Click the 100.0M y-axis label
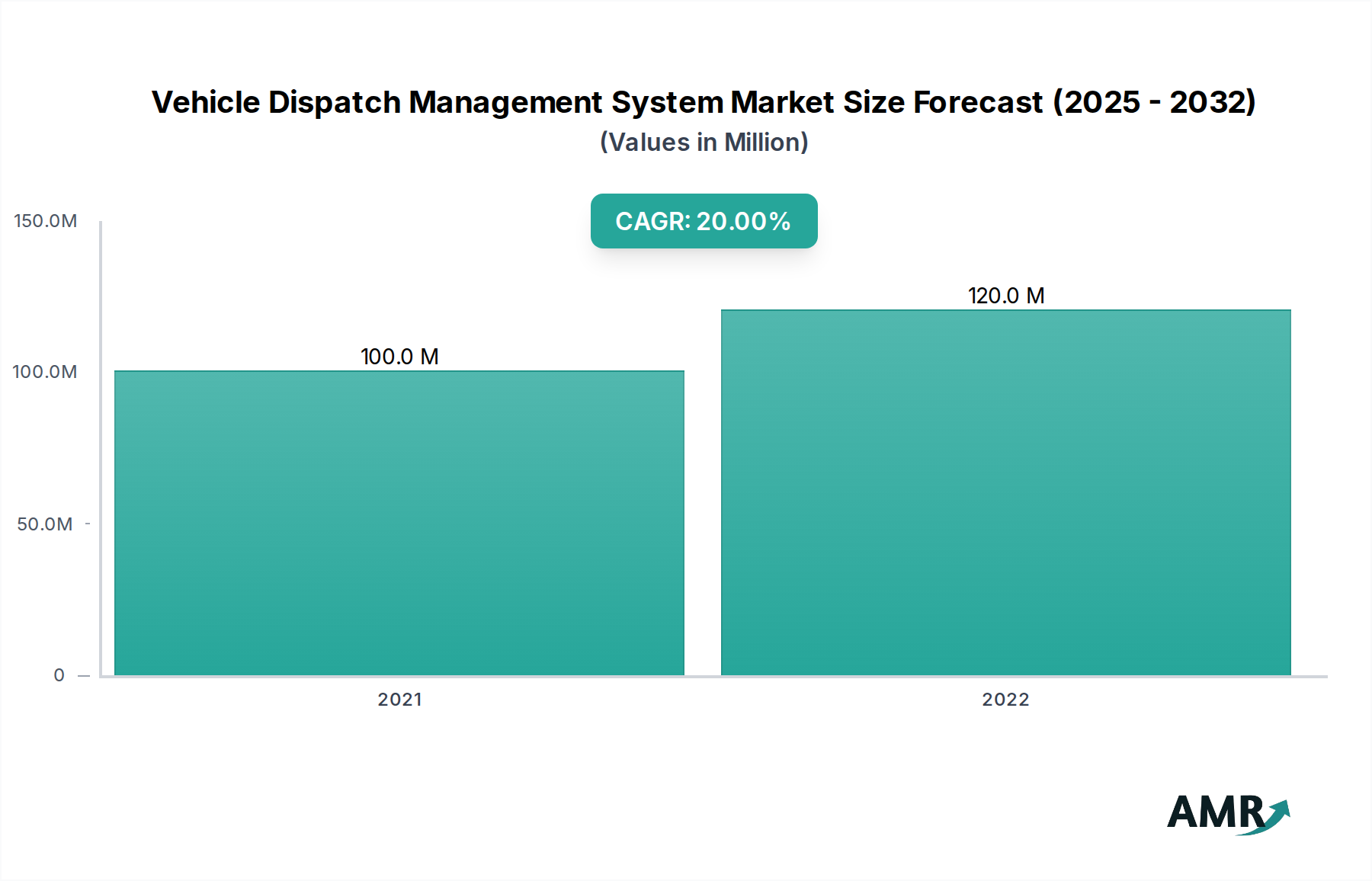1372x881 pixels. 45,372
